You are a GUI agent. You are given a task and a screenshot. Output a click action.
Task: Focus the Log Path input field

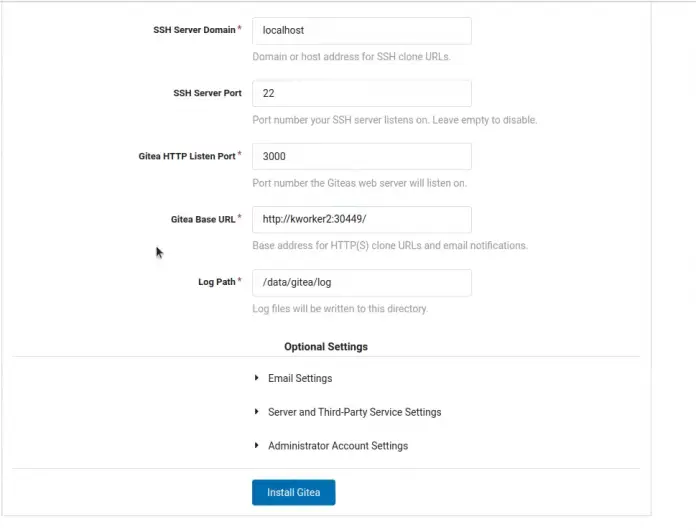click(361, 283)
